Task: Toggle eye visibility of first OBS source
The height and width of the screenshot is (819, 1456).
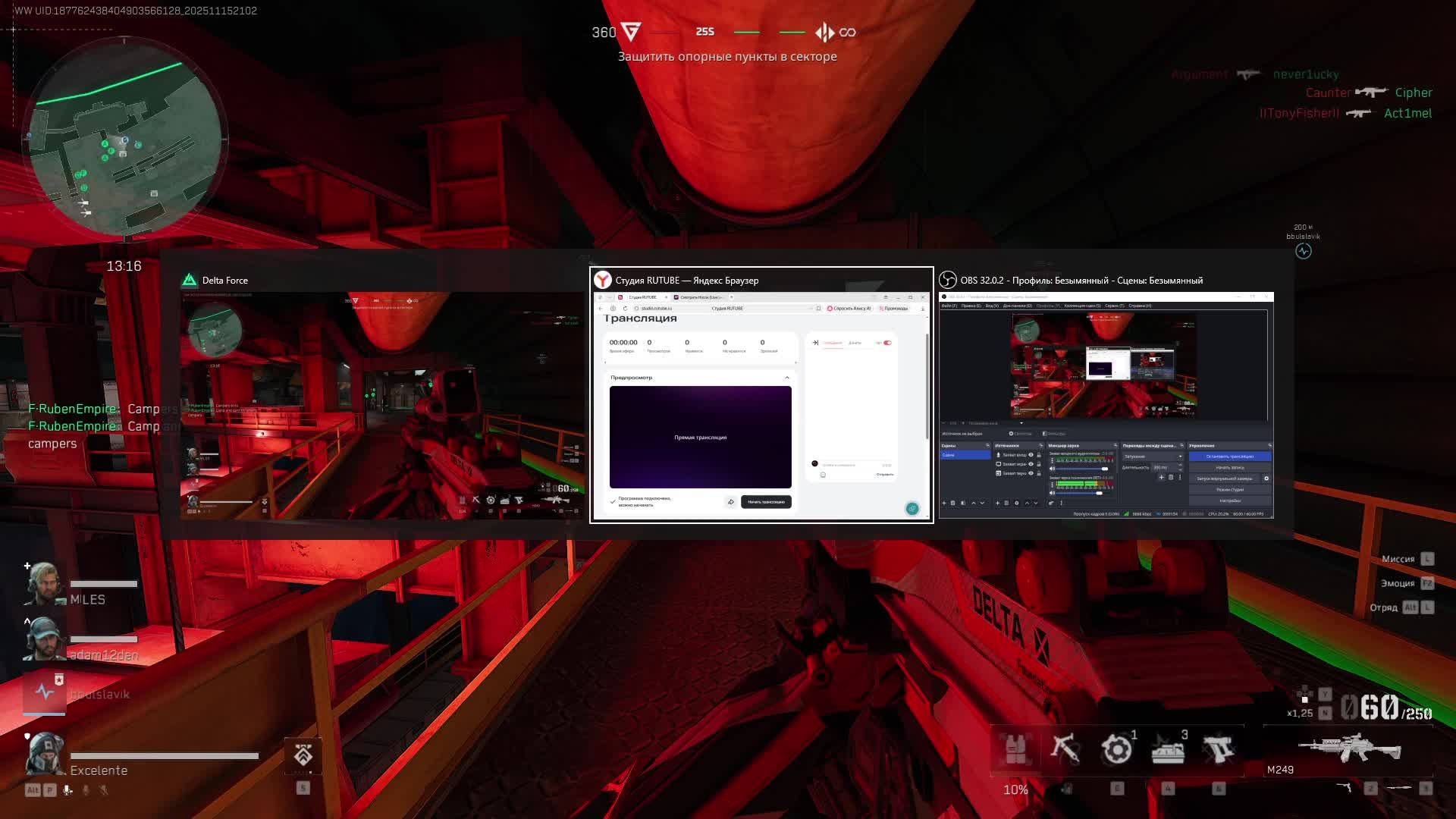Action: point(1031,455)
